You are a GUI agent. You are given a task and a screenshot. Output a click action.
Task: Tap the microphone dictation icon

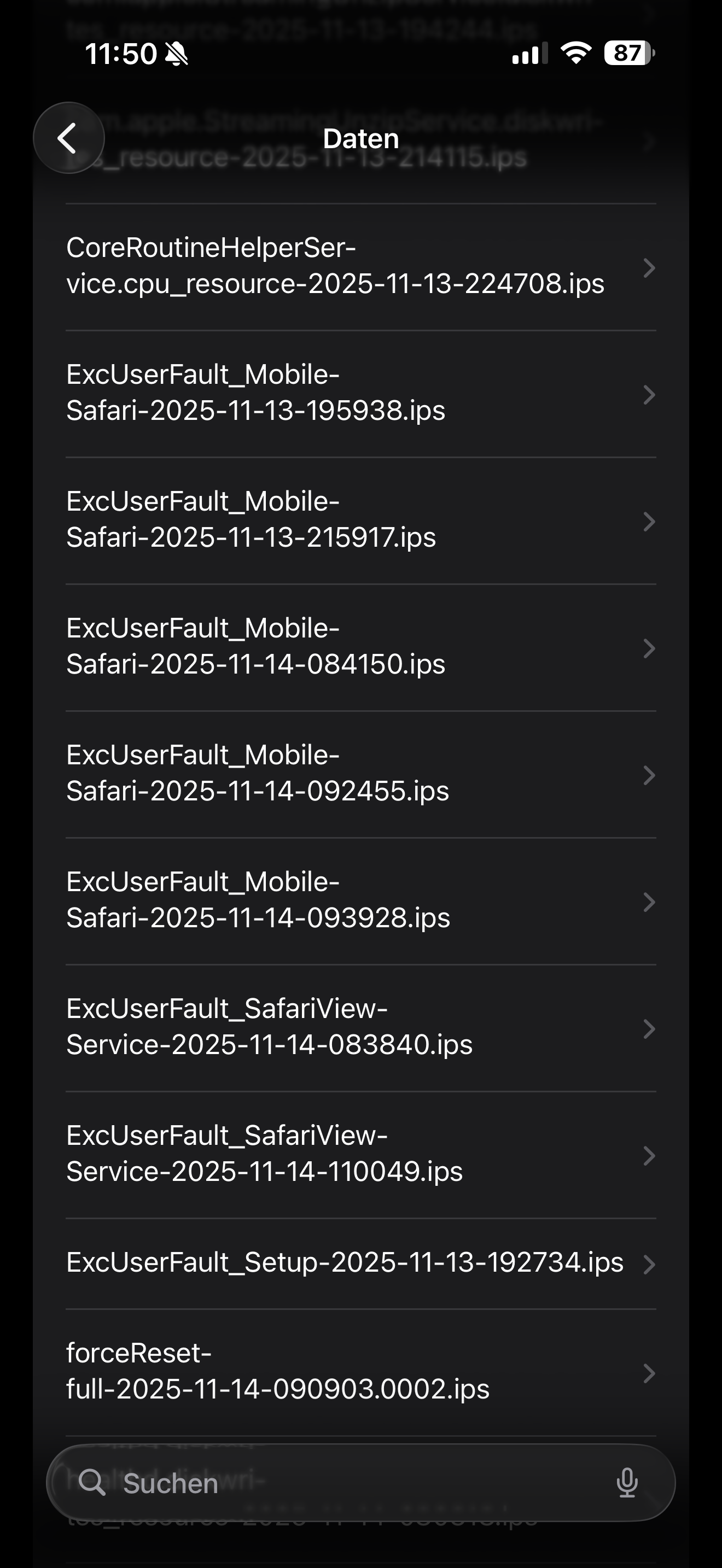(x=627, y=1483)
